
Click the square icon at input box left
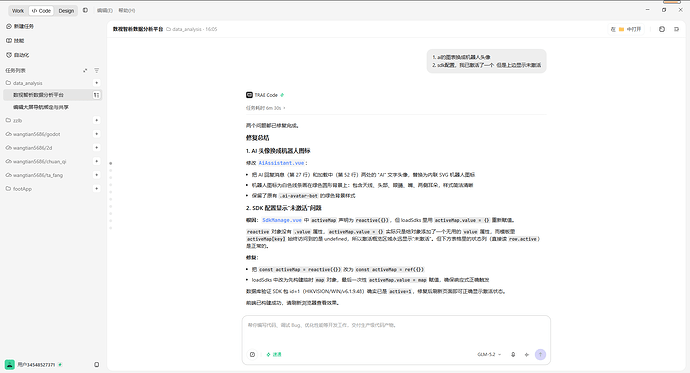coord(252,355)
